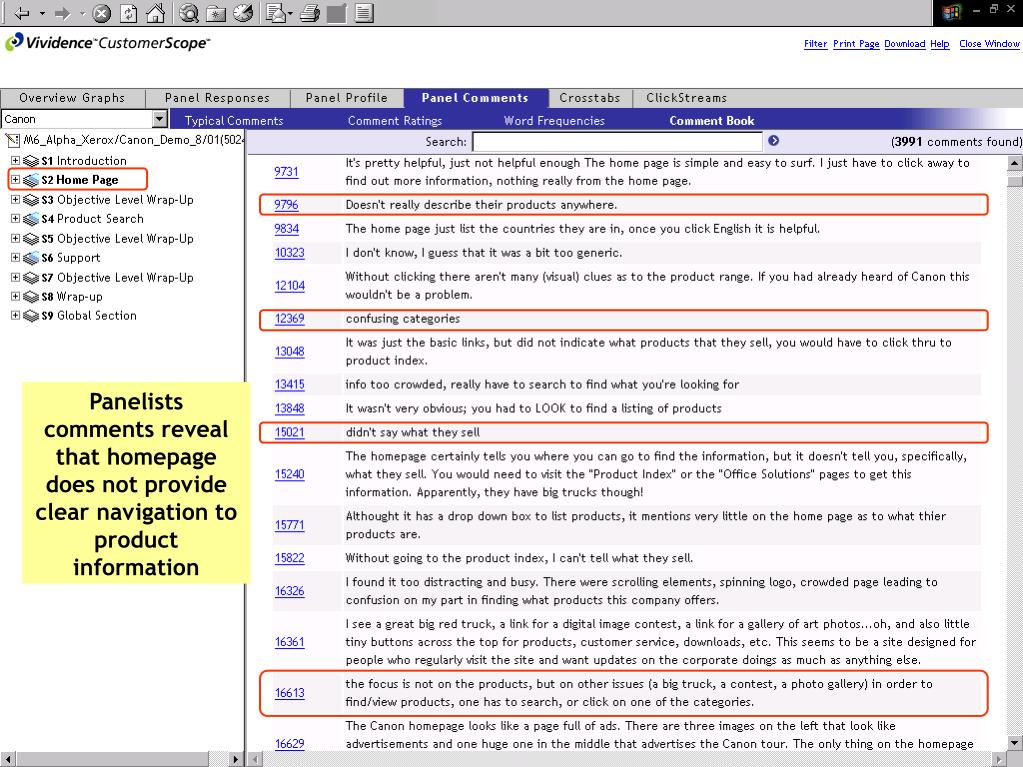Open the Comment Book subtab
1023x767 pixels.
click(712, 121)
